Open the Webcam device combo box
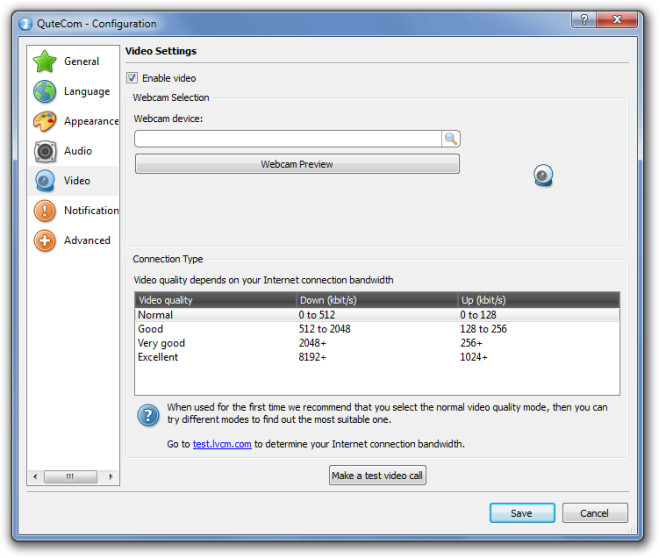 pyautogui.click(x=297, y=138)
